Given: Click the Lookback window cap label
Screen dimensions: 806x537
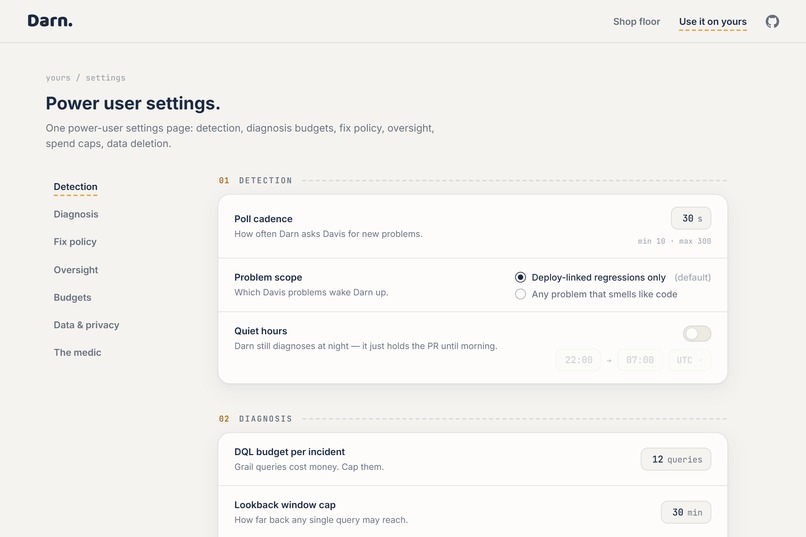Looking at the screenshot, I should pos(285,505).
